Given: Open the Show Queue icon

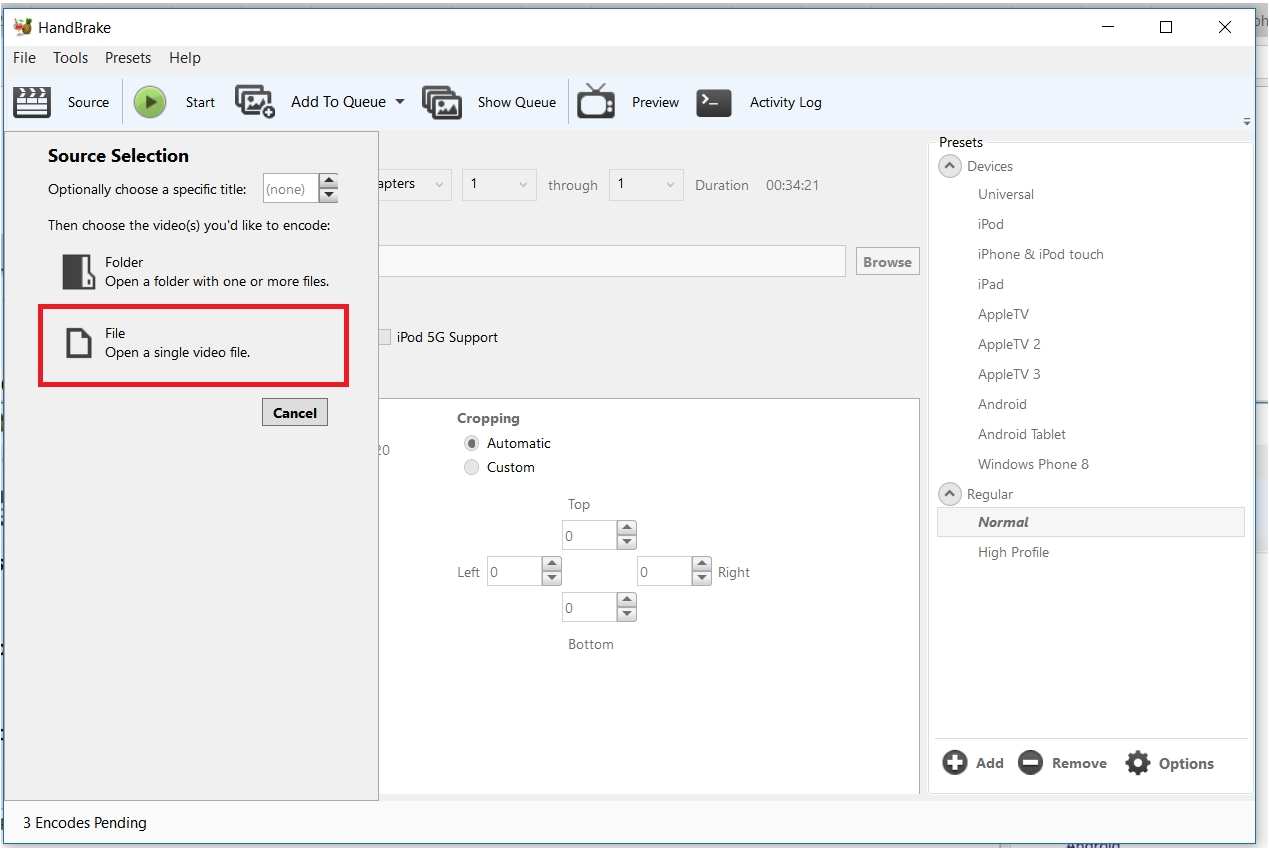Looking at the screenshot, I should click(x=442, y=102).
